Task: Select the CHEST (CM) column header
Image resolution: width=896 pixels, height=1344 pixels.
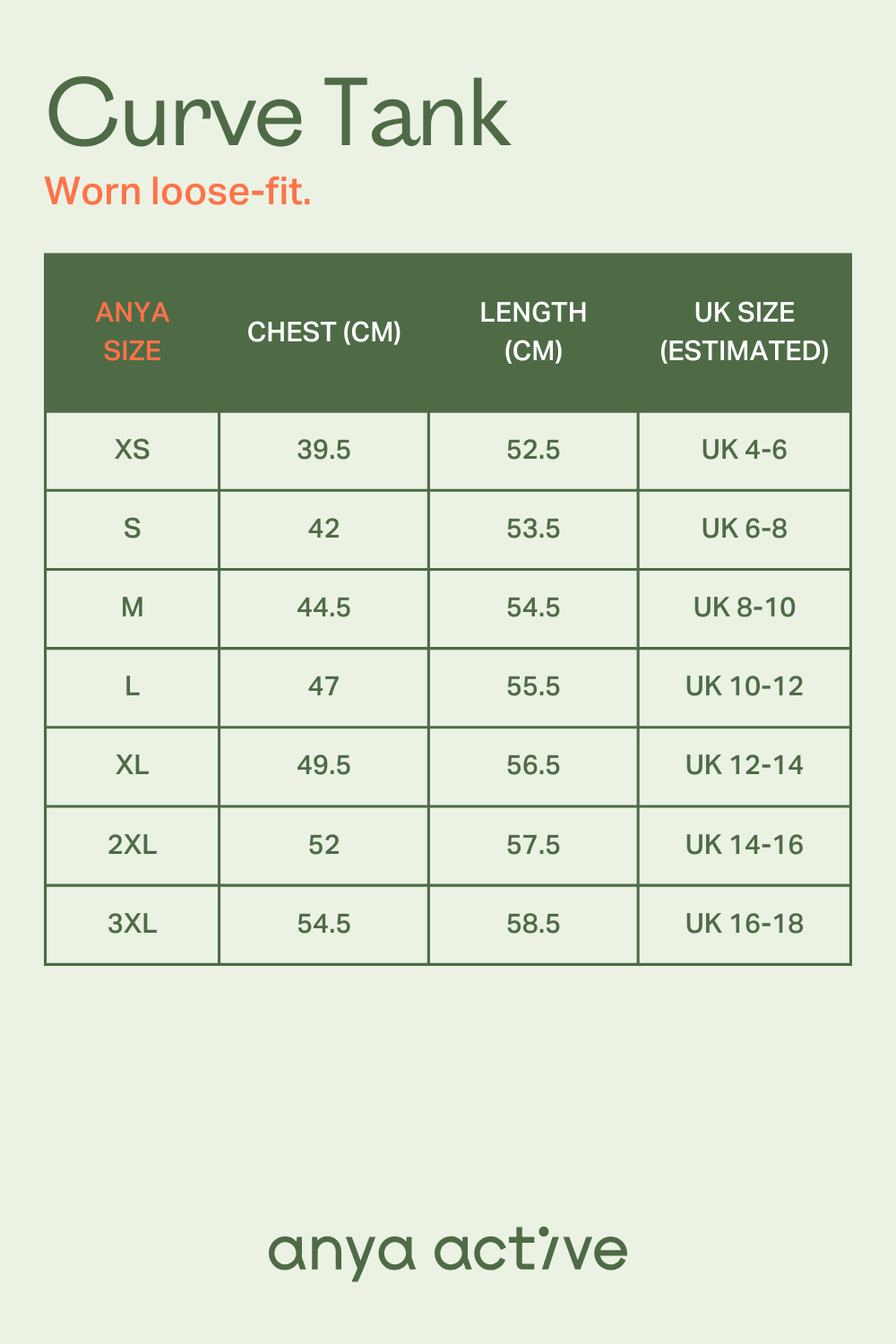Action: click(323, 332)
